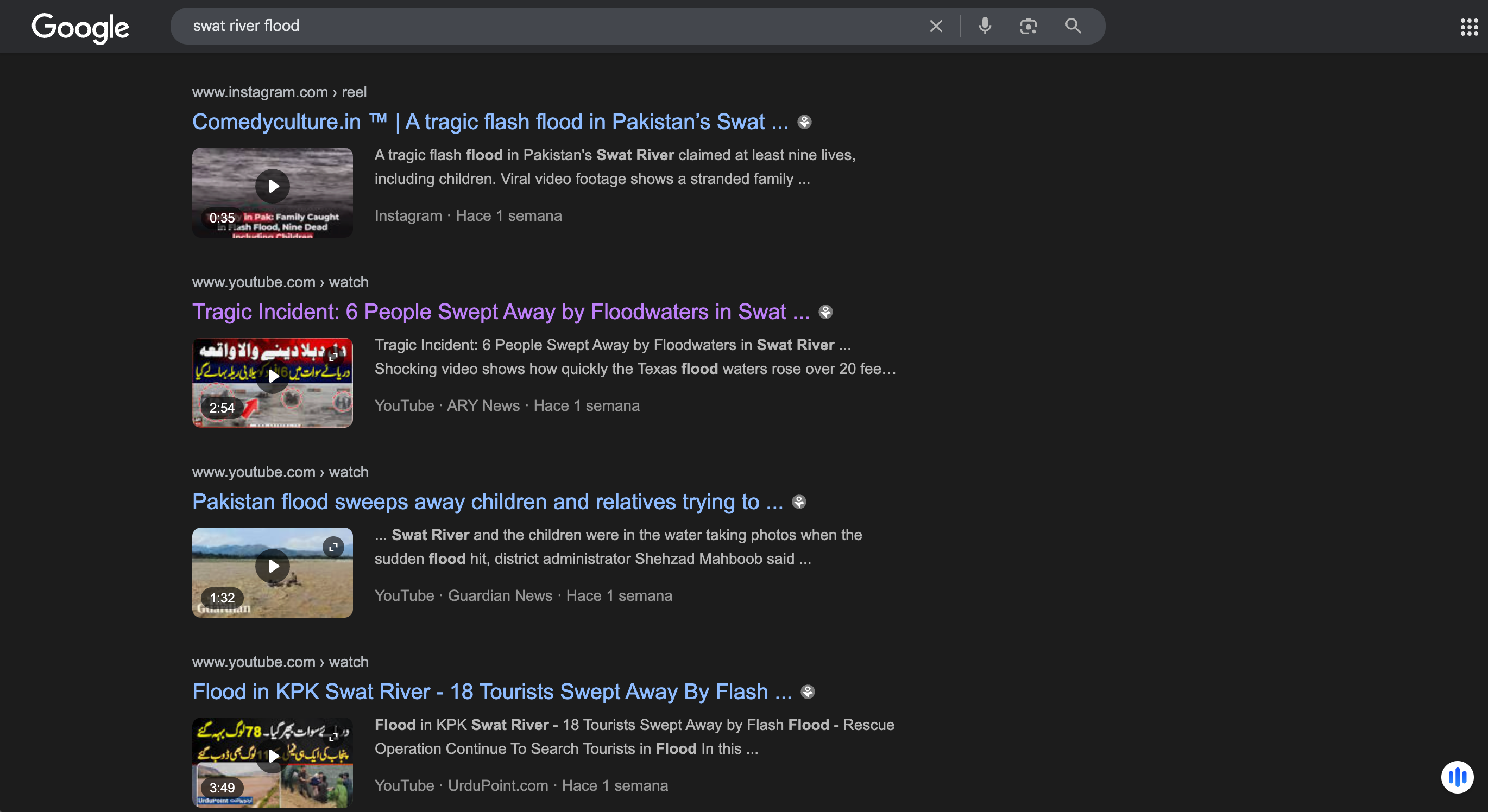Click youtube.com URL above Tragic Incident result

(280, 282)
